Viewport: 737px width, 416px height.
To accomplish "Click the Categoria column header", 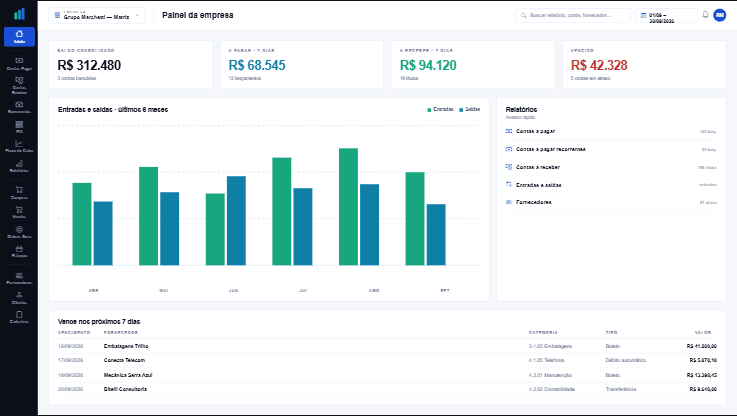I will tap(543, 332).
